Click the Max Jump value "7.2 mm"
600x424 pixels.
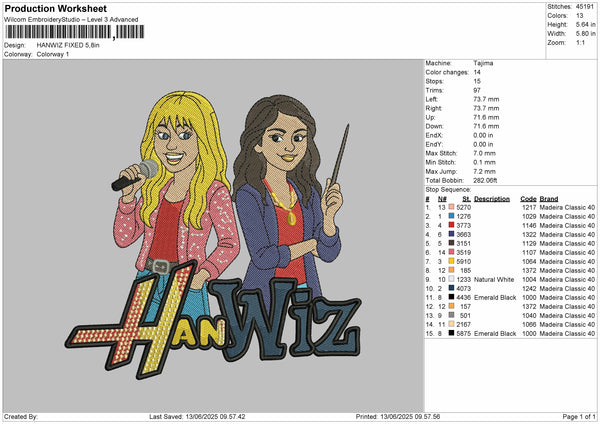click(484, 171)
